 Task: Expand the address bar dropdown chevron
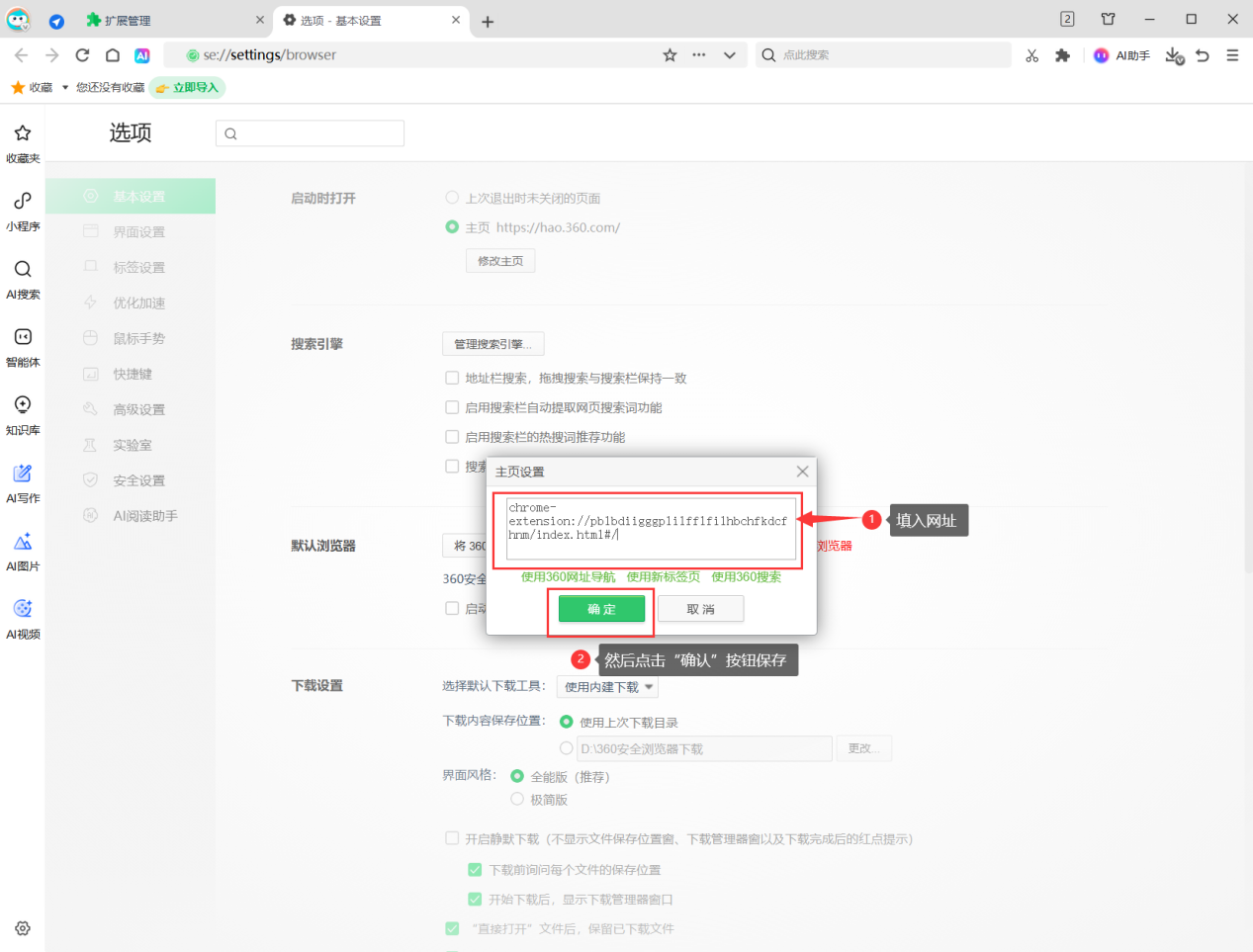pyautogui.click(x=730, y=55)
